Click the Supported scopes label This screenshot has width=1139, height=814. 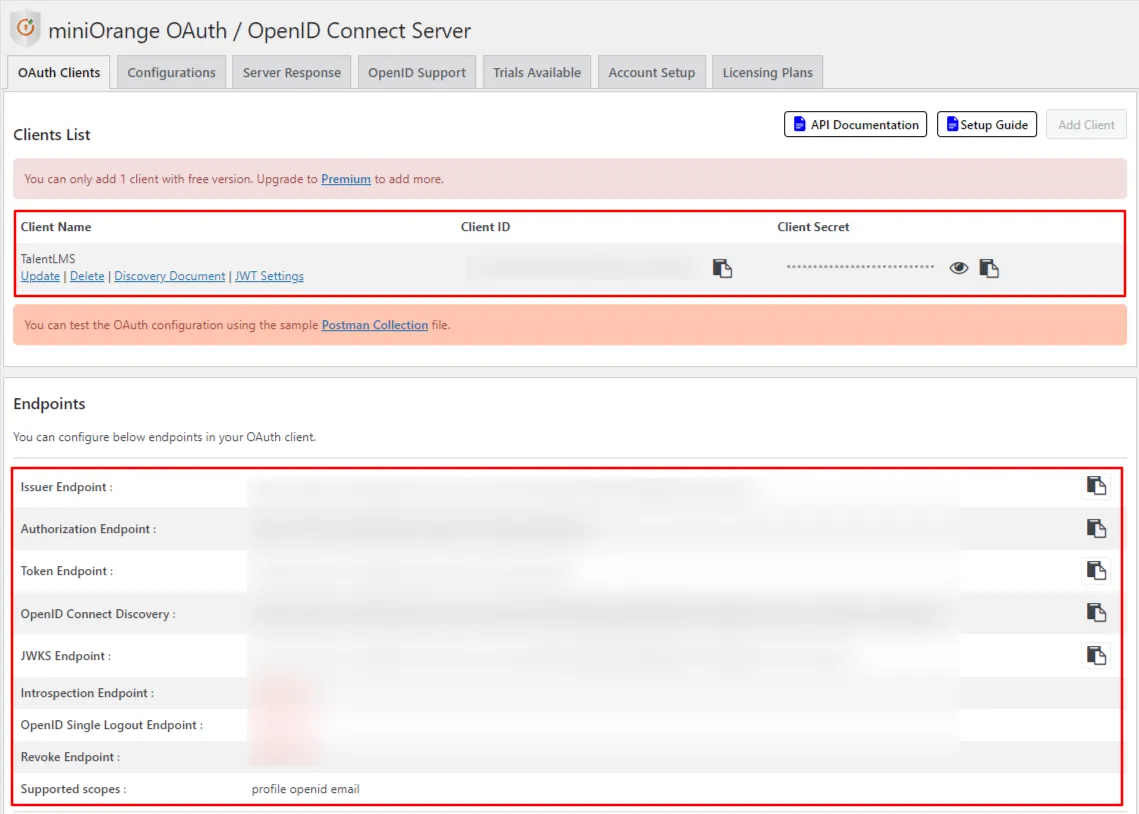(73, 789)
